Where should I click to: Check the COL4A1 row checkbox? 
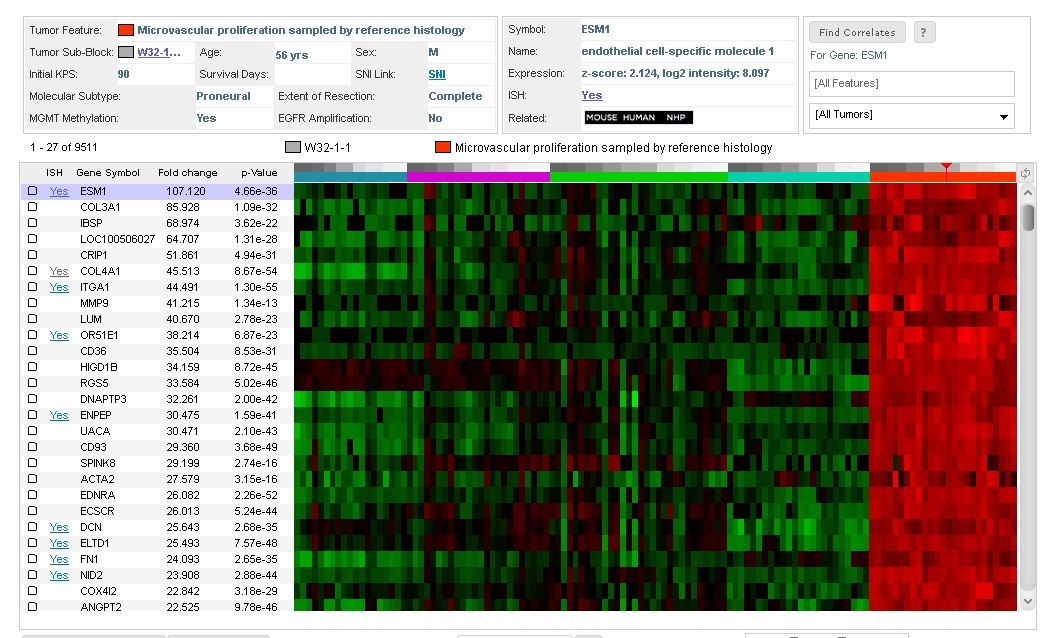(x=32, y=271)
